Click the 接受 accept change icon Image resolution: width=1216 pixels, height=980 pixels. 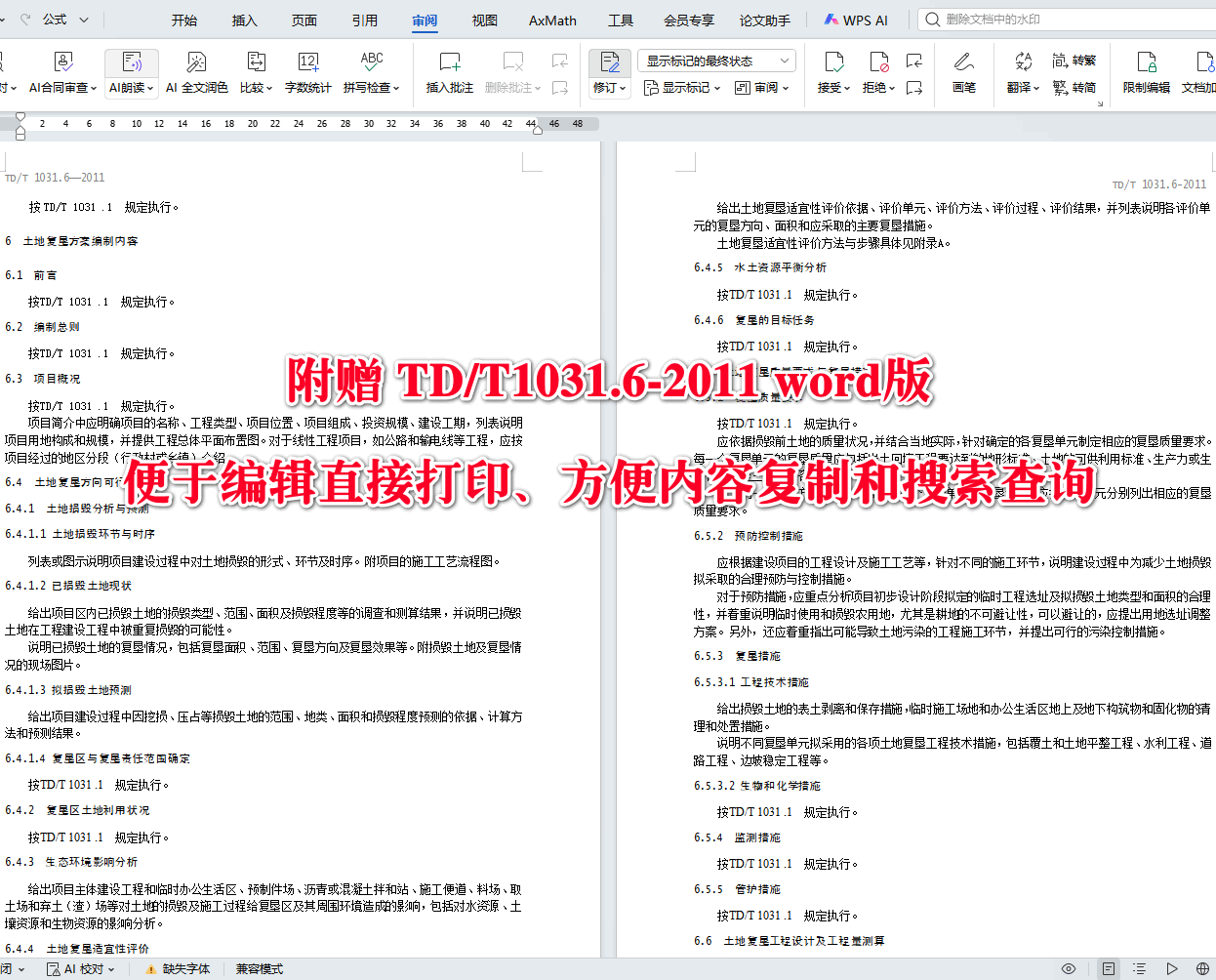pyautogui.click(x=834, y=62)
